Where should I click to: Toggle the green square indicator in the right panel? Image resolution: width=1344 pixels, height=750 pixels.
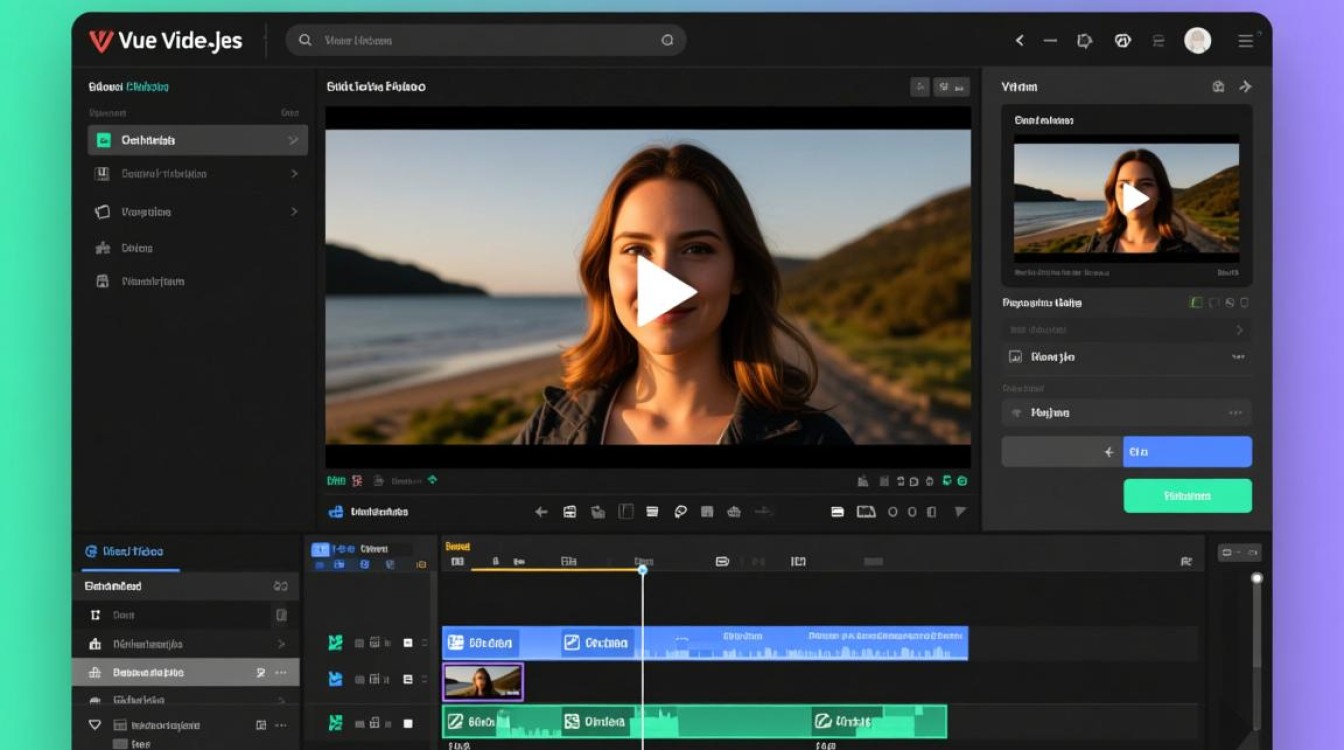point(1196,302)
